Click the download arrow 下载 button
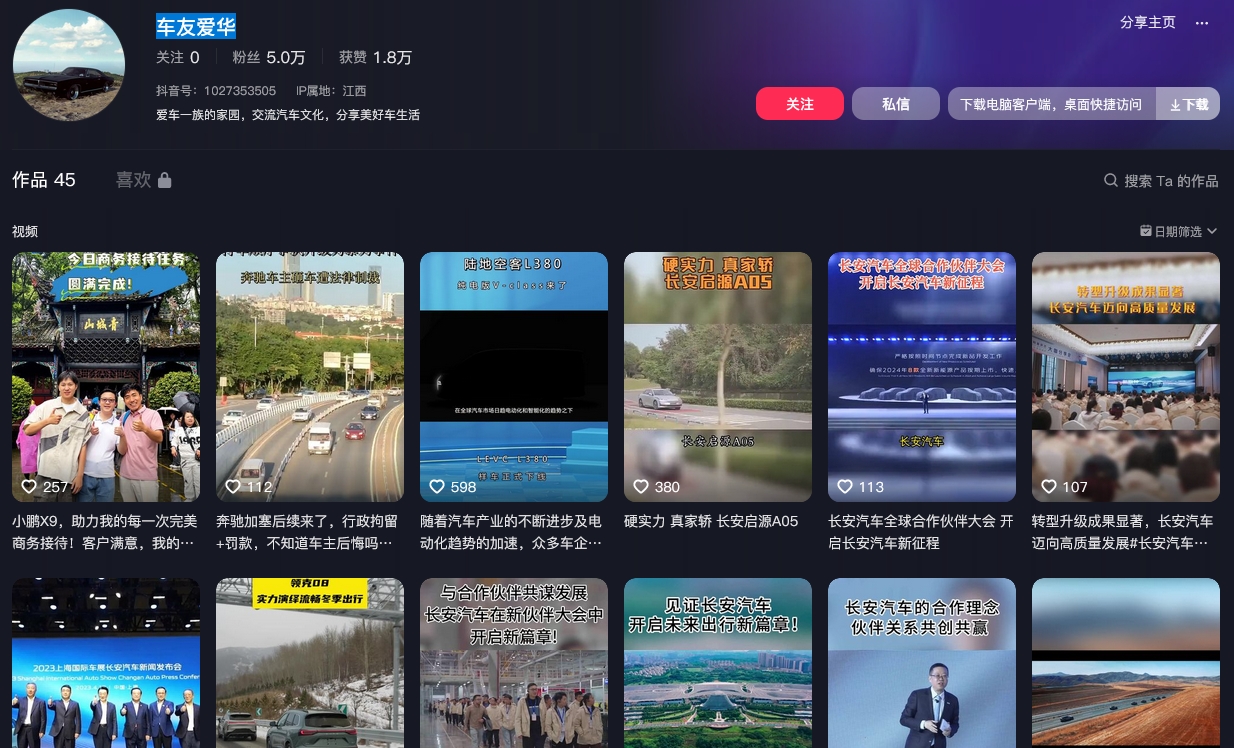This screenshot has width=1234, height=748. (1188, 104)
